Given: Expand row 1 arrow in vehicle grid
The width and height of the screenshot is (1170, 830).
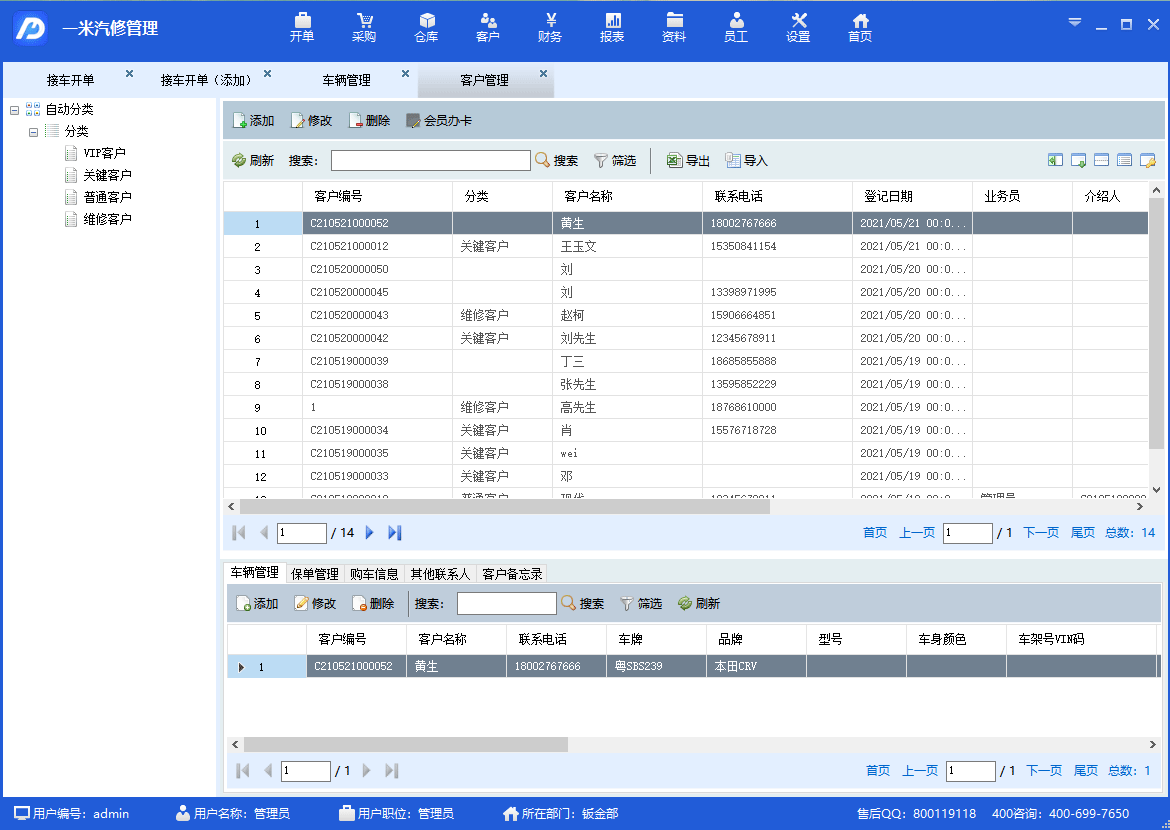Looking at the screenshot, I should pos(240,667).
